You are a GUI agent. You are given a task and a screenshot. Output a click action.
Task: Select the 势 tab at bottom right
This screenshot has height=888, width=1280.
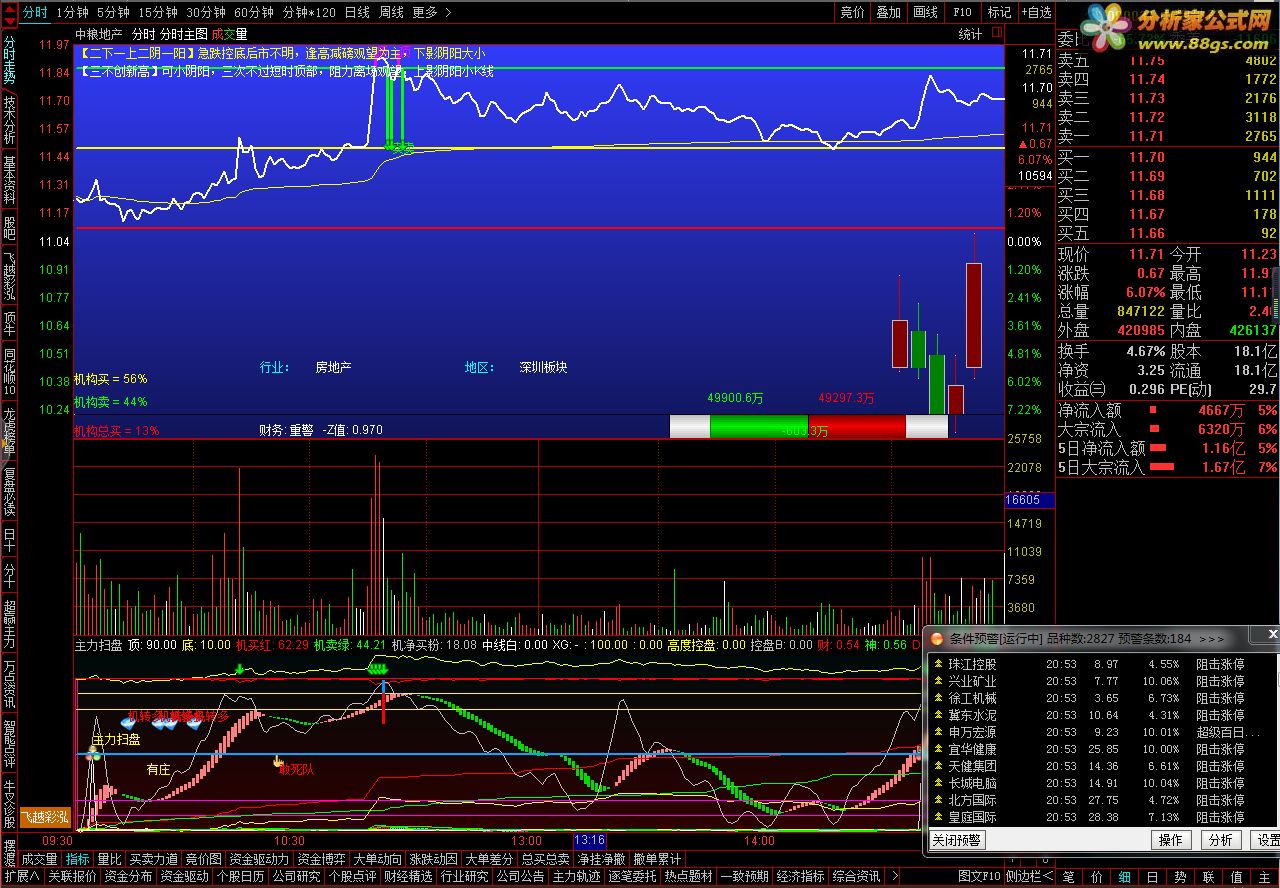1180,877
